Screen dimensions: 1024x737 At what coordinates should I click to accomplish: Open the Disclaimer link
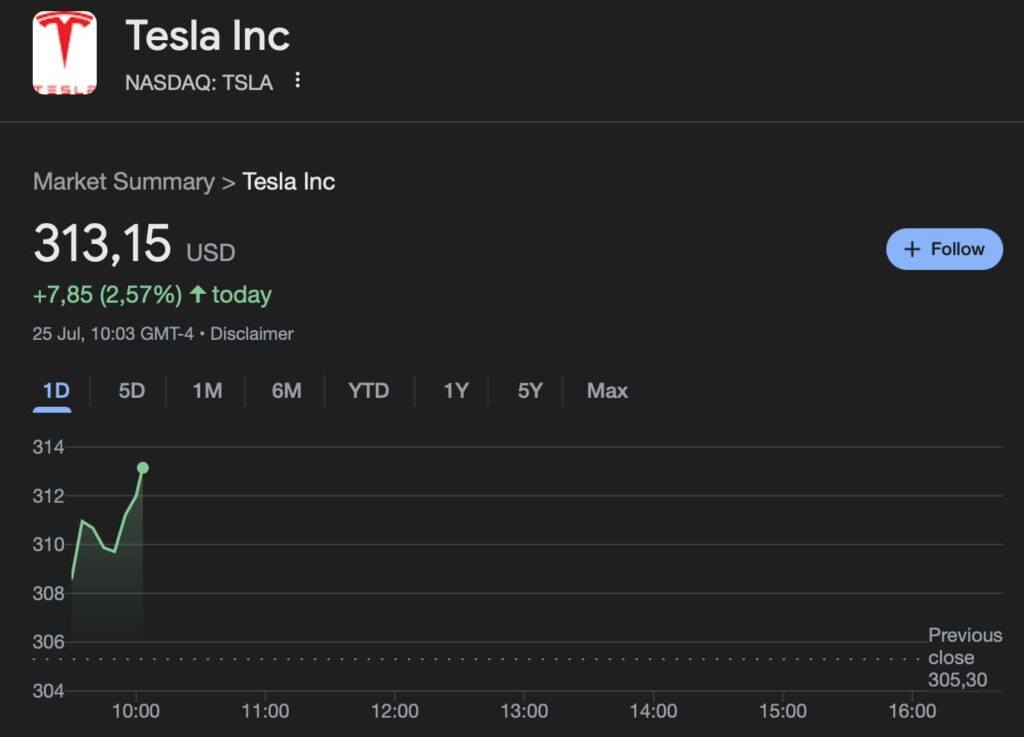[251, 334]
